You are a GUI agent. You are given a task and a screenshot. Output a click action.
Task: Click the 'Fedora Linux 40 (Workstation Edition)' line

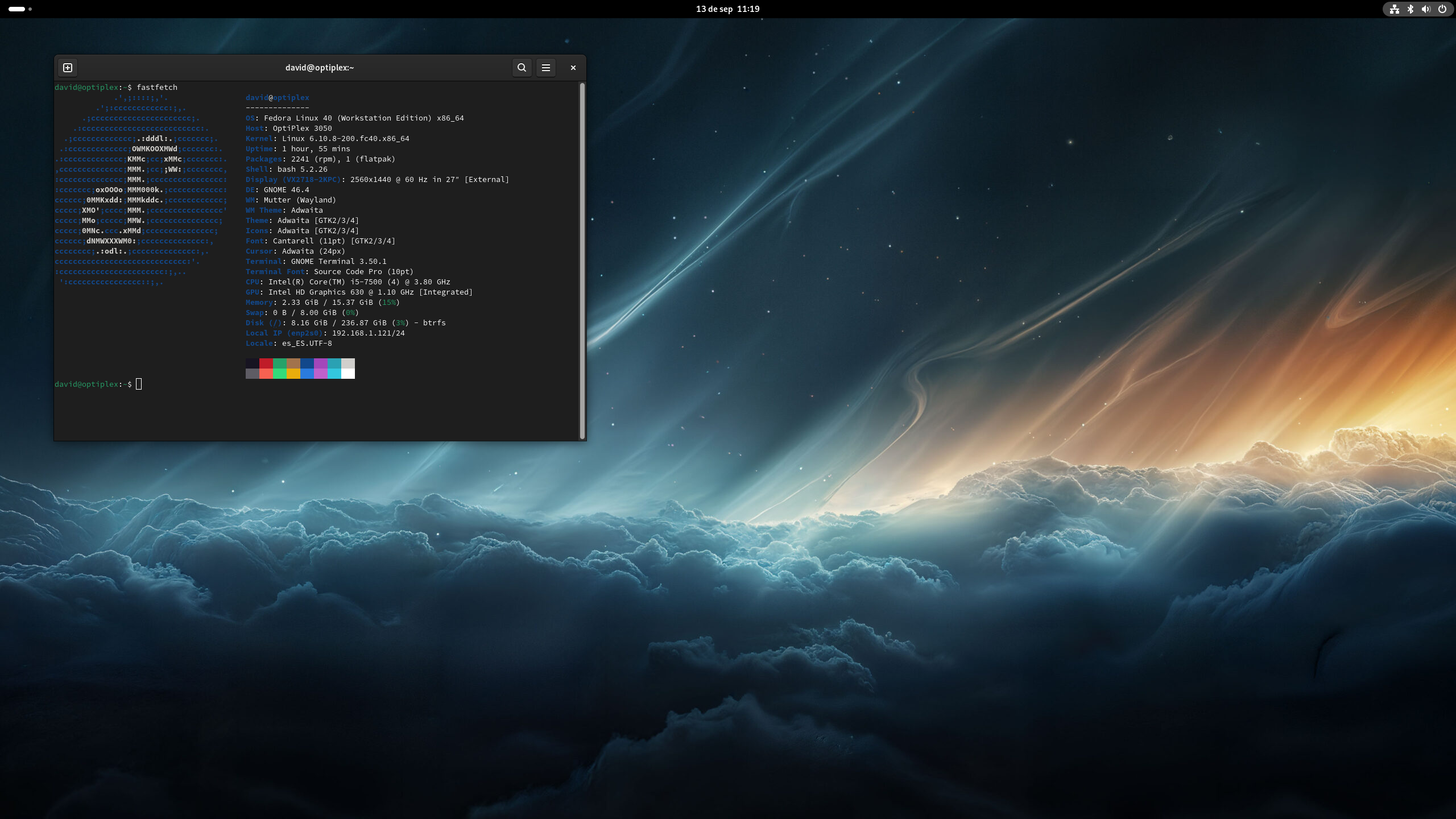pyautogui.click(x=355, y=118)
